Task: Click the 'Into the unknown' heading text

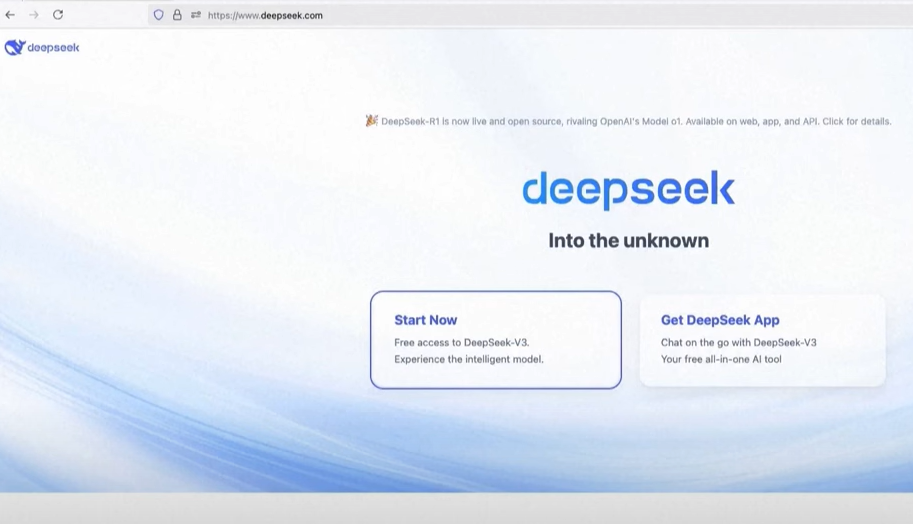Action: tap(629, 240)
